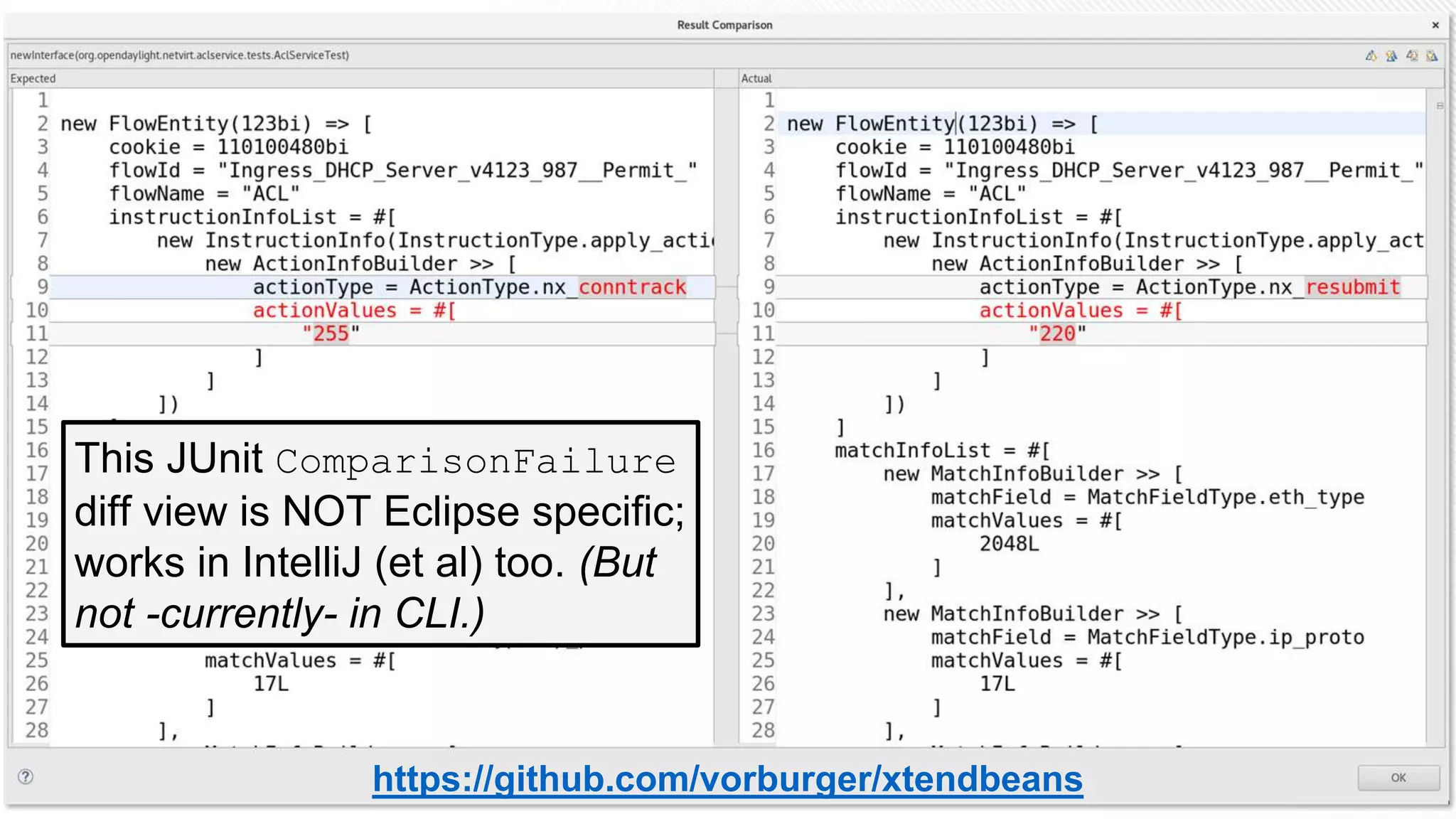Click 'MatchFieldType.eth_type' line in Actual pane
Screen dimensions: 1456x819
tap(1148, 498)
